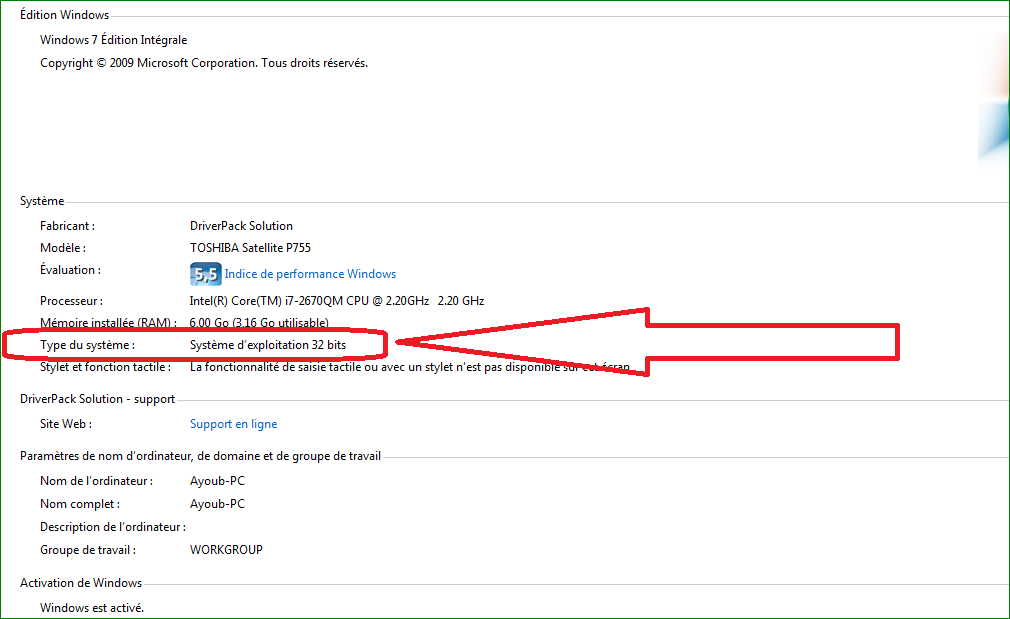Click the 5,5 performance rating badge
Screen dimensions: 1010x619
[205, 274]
